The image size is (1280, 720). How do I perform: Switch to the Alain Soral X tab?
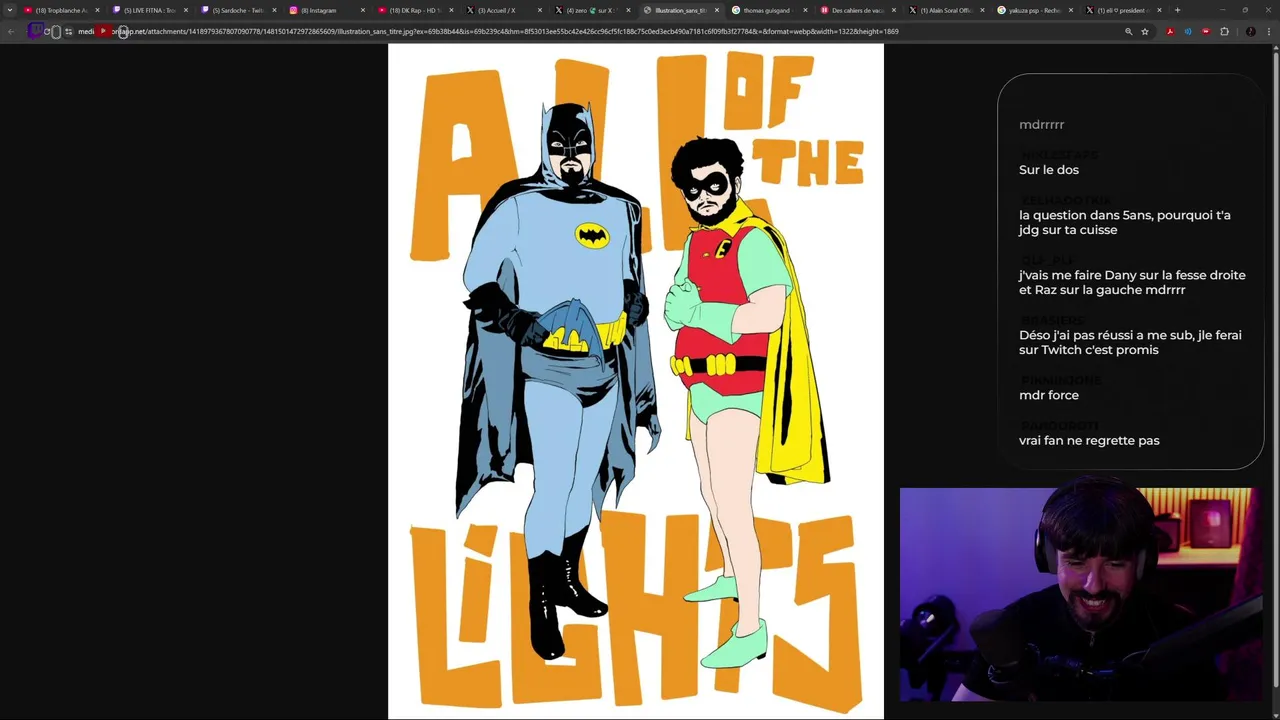pos(945,10)
